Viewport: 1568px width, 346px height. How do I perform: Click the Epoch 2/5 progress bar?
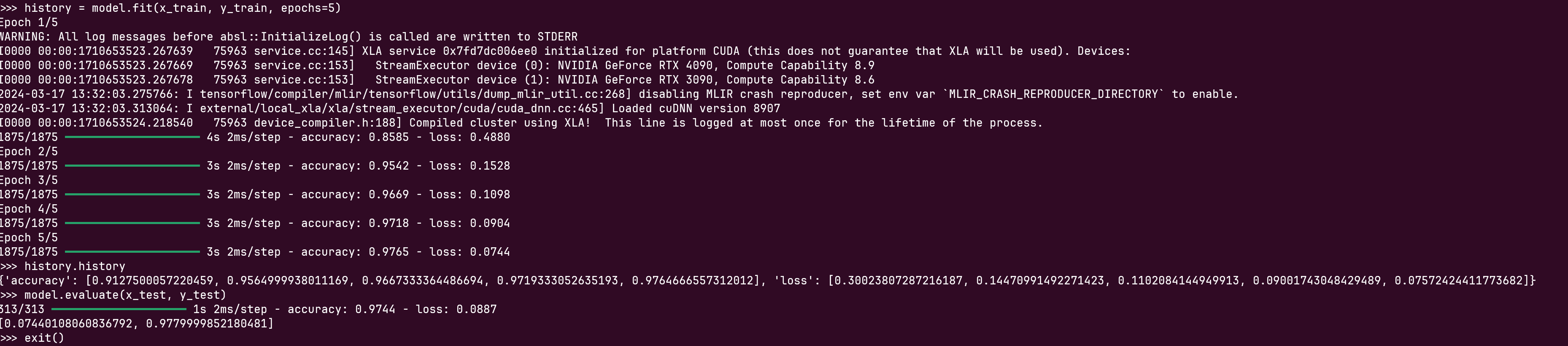click(x=132, y=166)
